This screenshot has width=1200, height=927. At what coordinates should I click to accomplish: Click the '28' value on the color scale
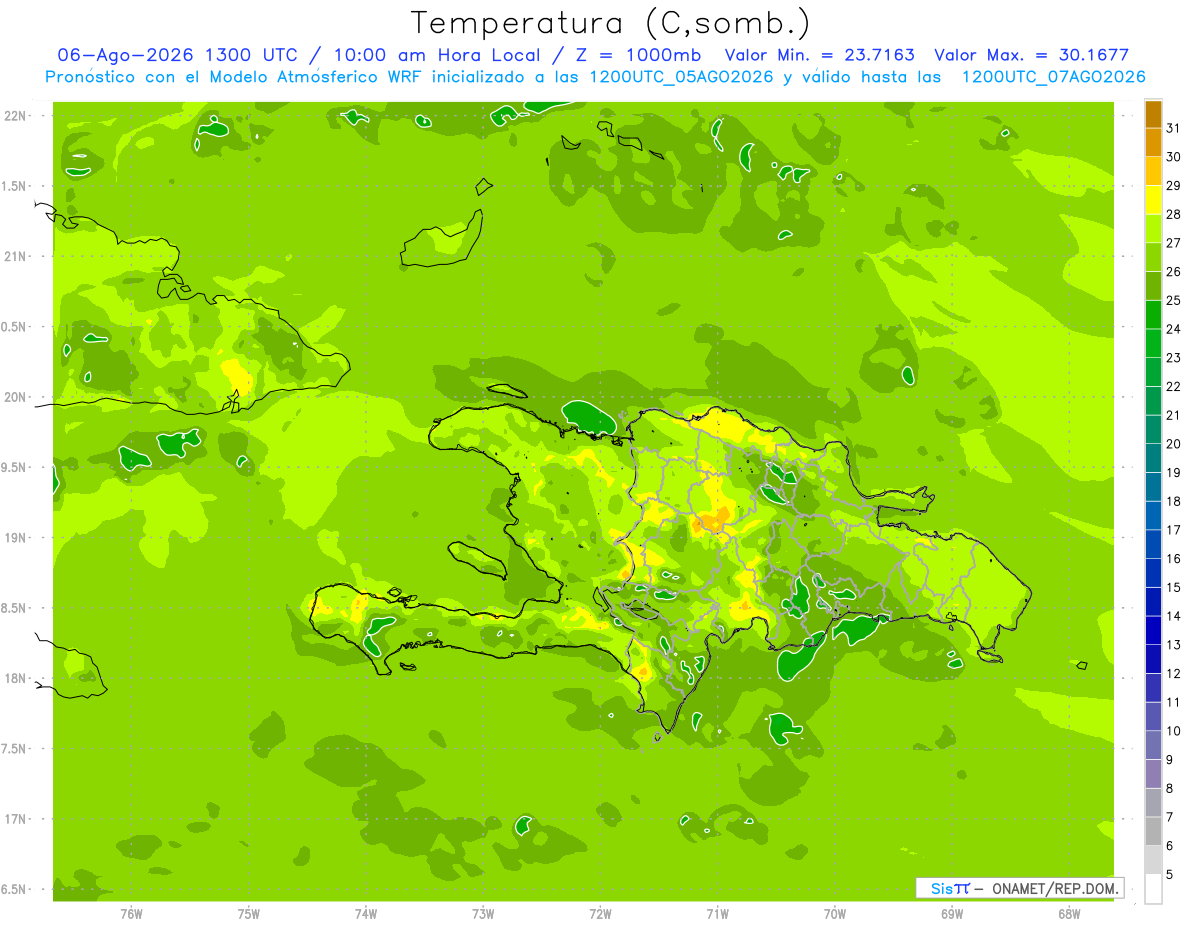[x=1173, y=214]
